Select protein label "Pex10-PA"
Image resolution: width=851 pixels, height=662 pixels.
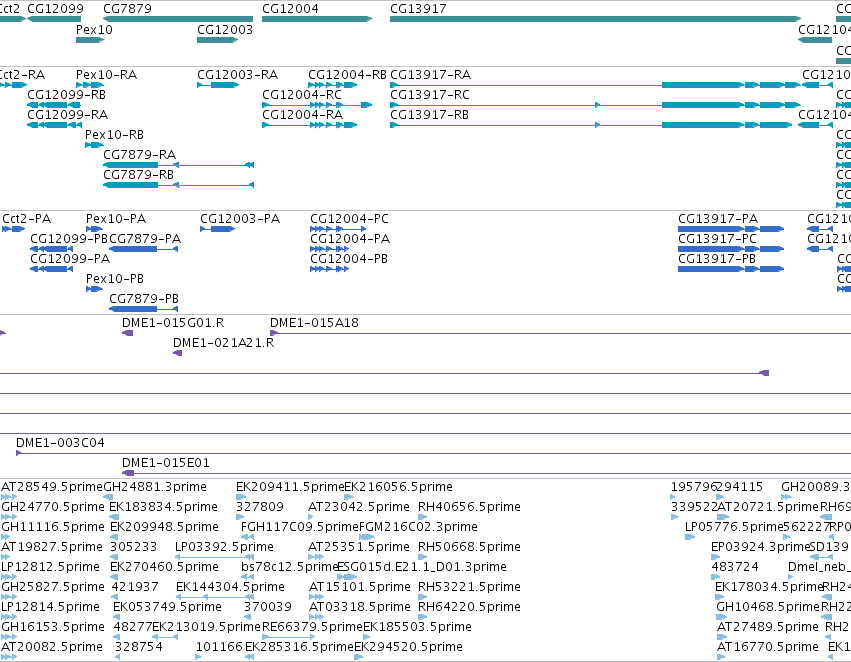click(116, 219)
